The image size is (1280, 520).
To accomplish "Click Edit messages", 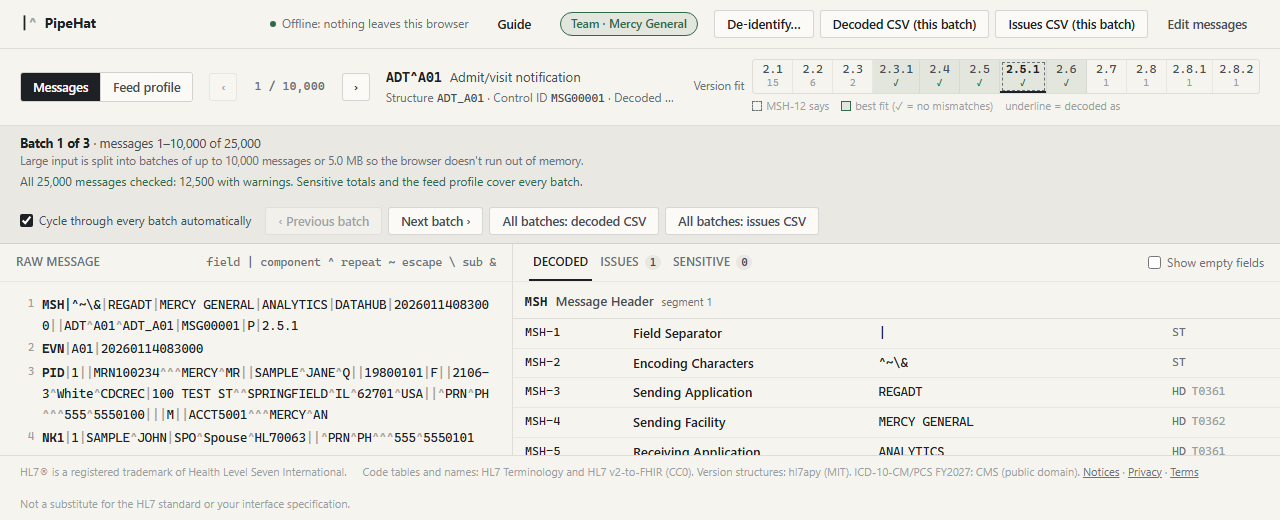I will [1207, 24].
